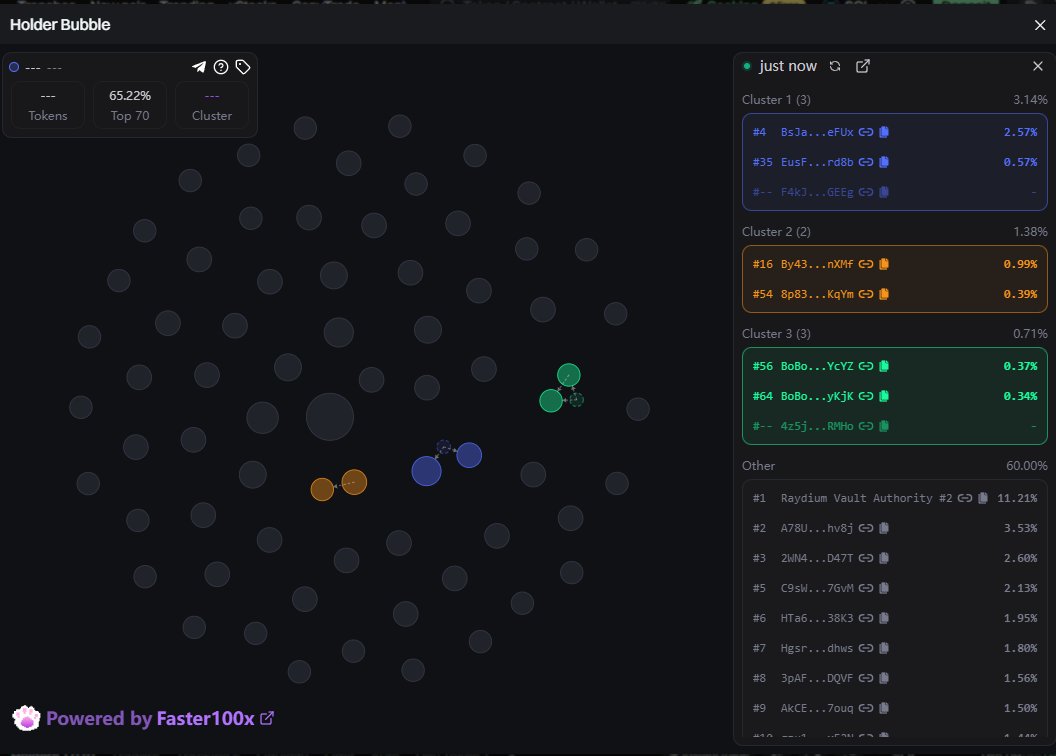This screenshot has height=756, width=1056.
Task: Copy address By43...nXMf
Action: point(884,264)
